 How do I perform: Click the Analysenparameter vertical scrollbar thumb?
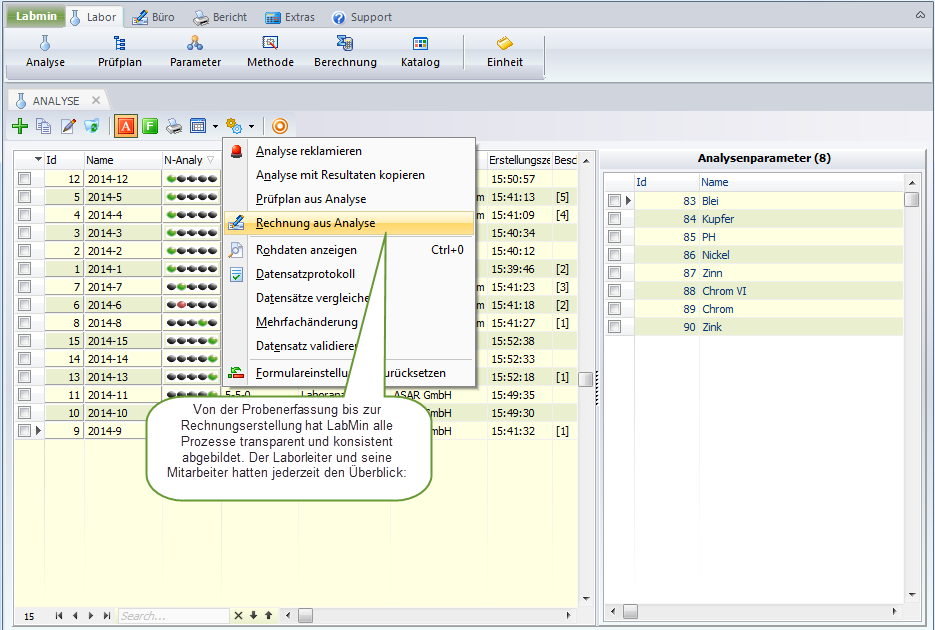pyautogui.click(x=911, y=199)
